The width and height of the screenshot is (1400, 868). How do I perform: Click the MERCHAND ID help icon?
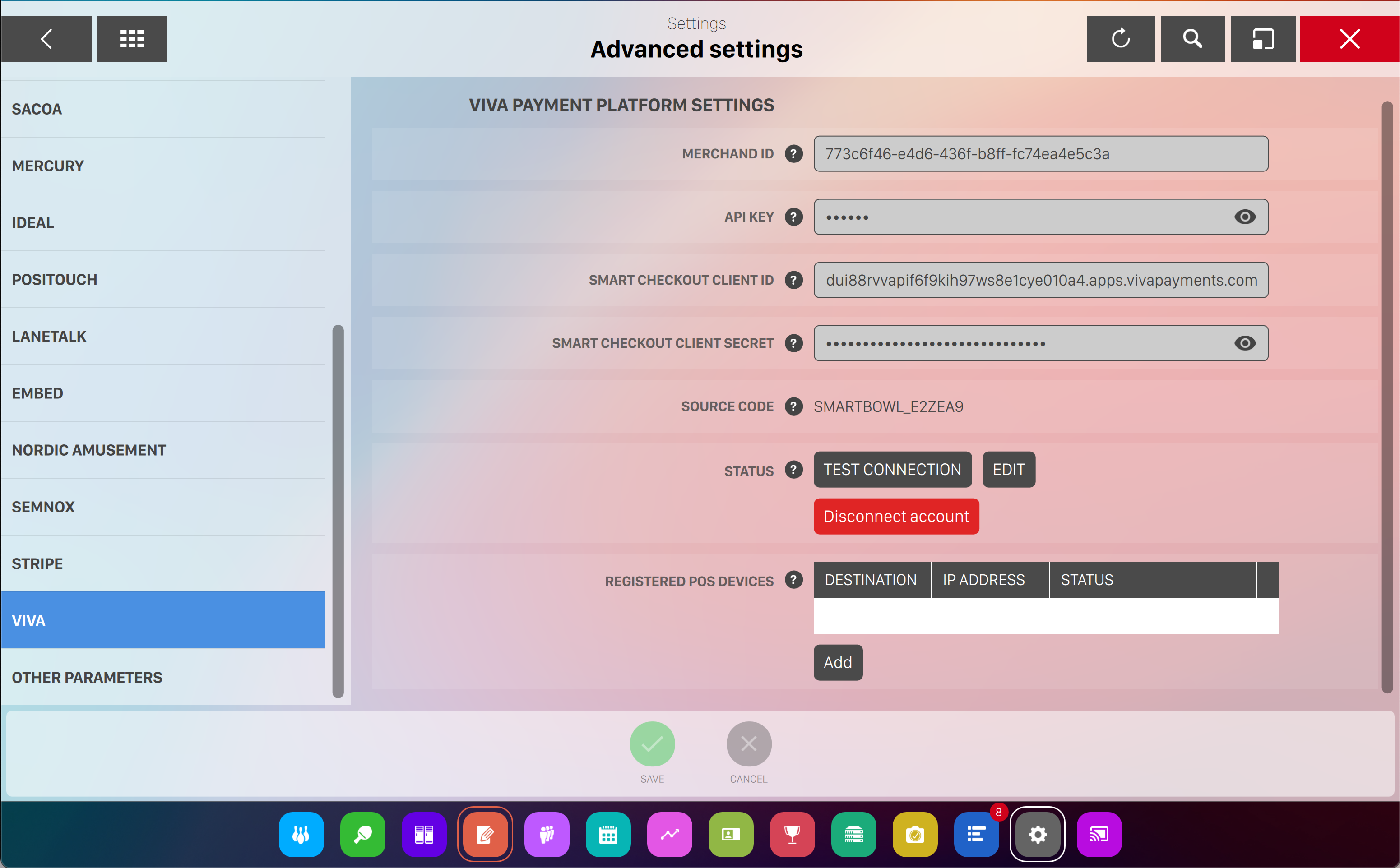(x=793, y=154)
